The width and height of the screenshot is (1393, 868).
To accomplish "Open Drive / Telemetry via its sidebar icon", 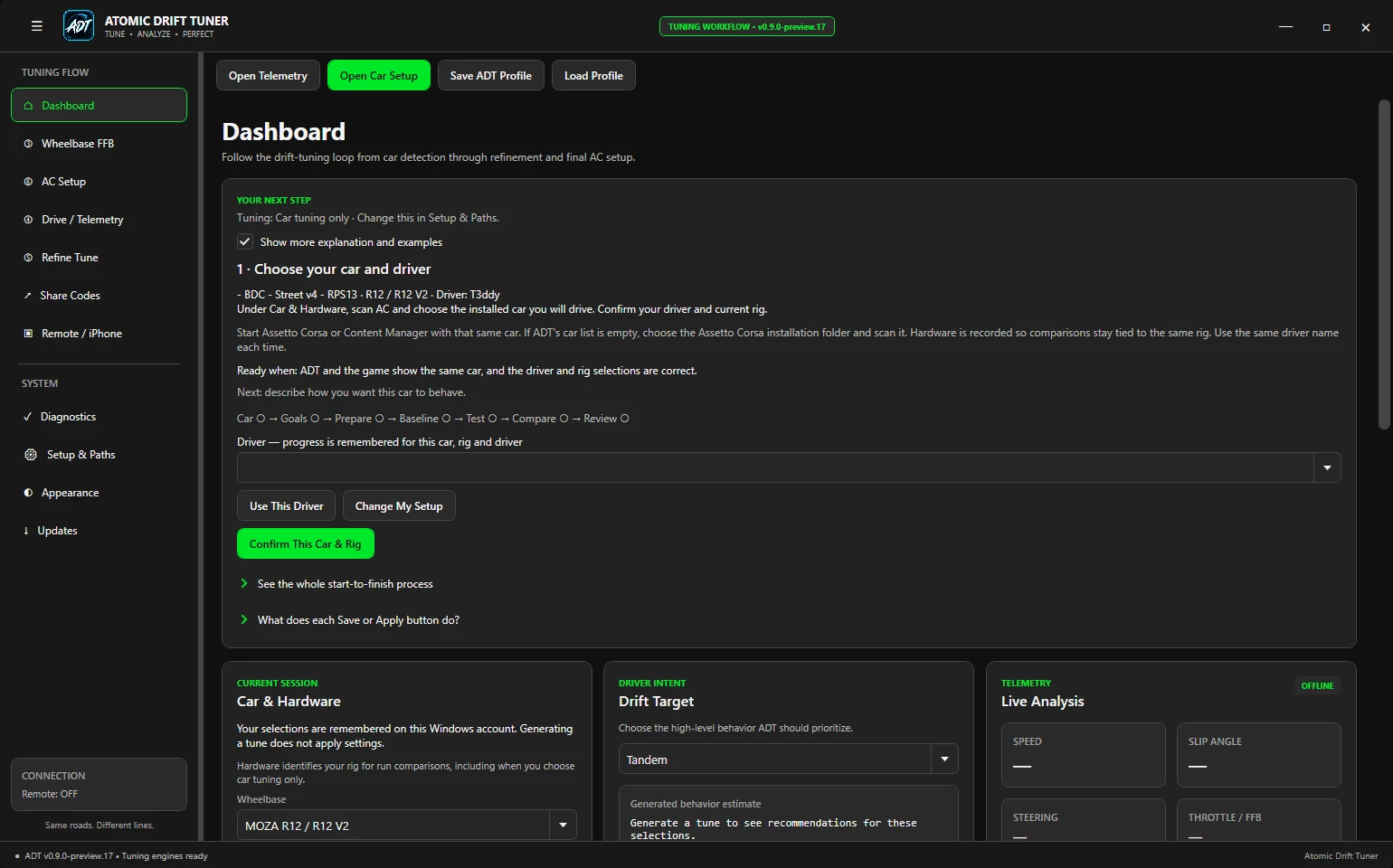I will pos(28,220).
